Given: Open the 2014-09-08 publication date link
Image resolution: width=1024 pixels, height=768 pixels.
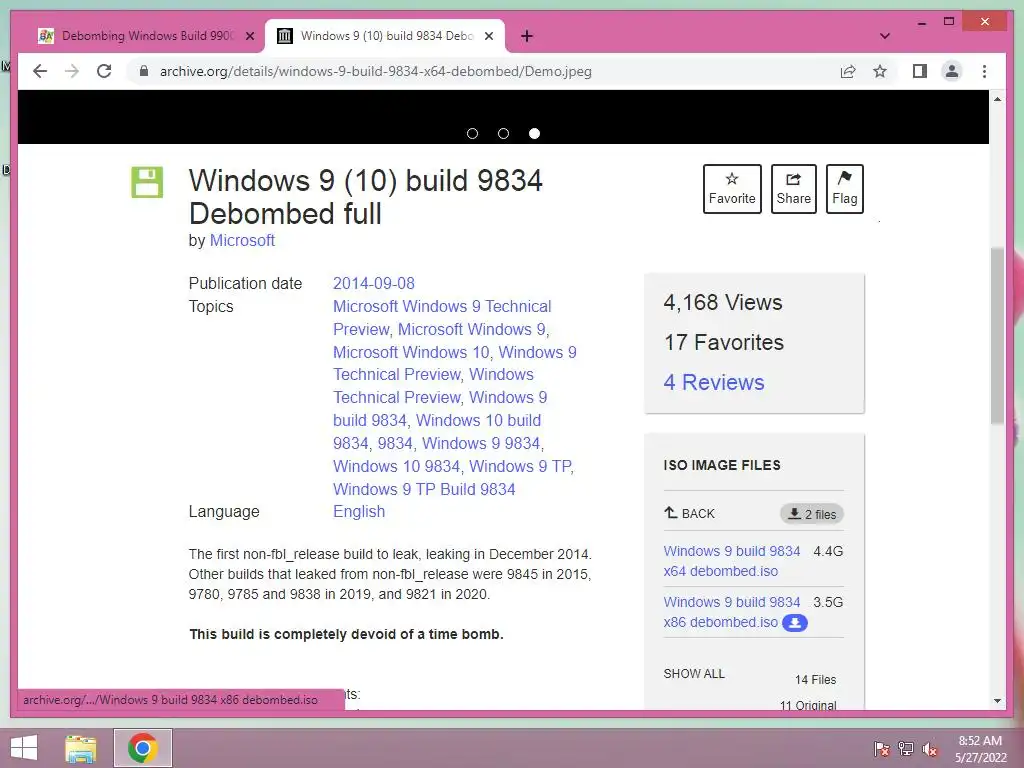Looking at the screenshot, I should 374,283.
